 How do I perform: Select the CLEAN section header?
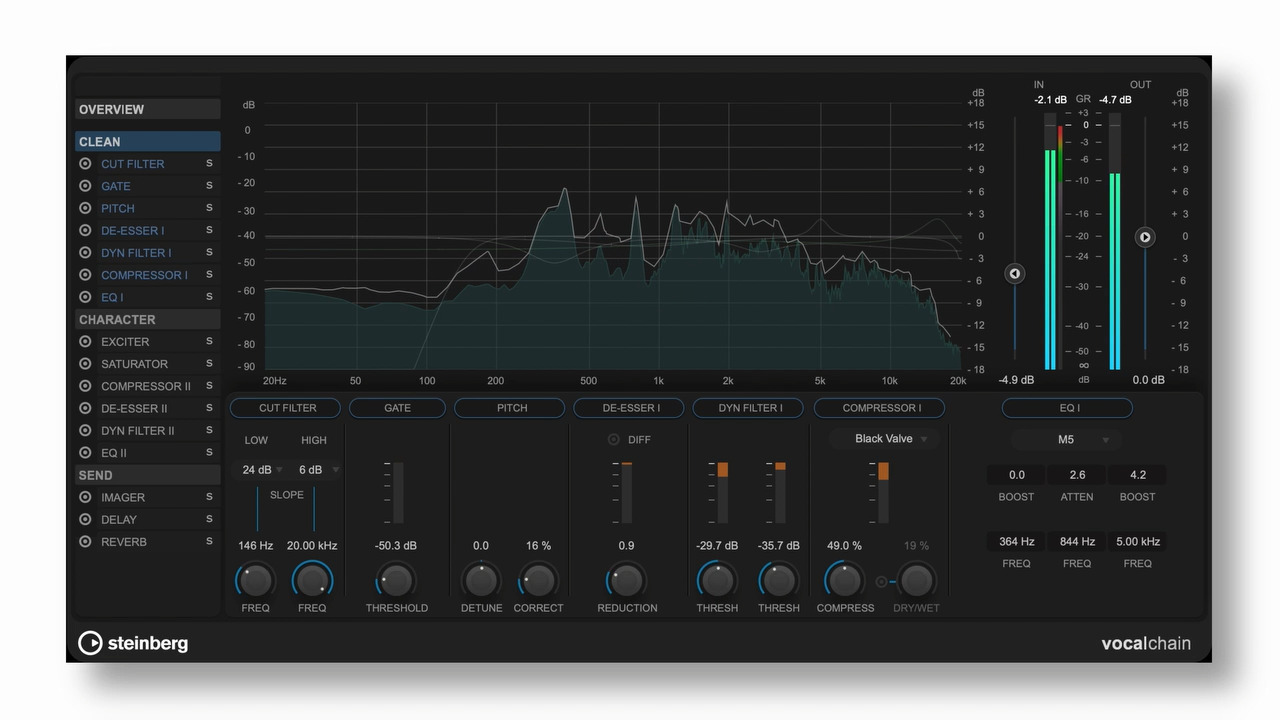[148, 142]
